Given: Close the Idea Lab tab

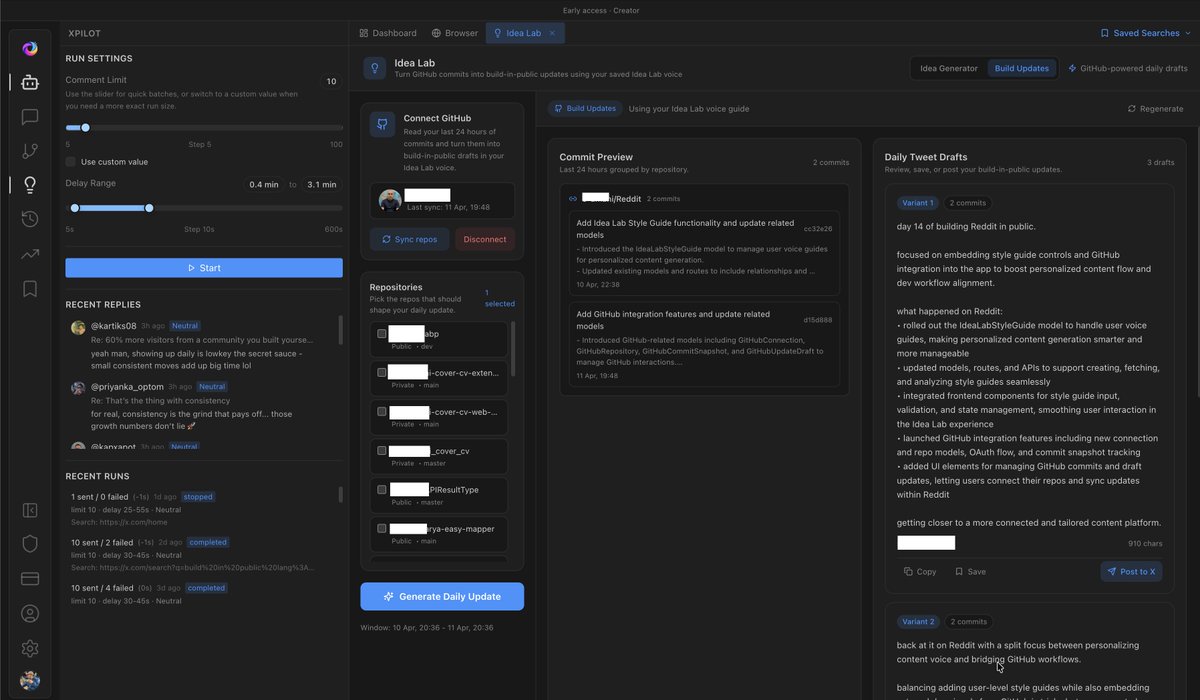Looking at the screenshot, I should tap(552, 33).
